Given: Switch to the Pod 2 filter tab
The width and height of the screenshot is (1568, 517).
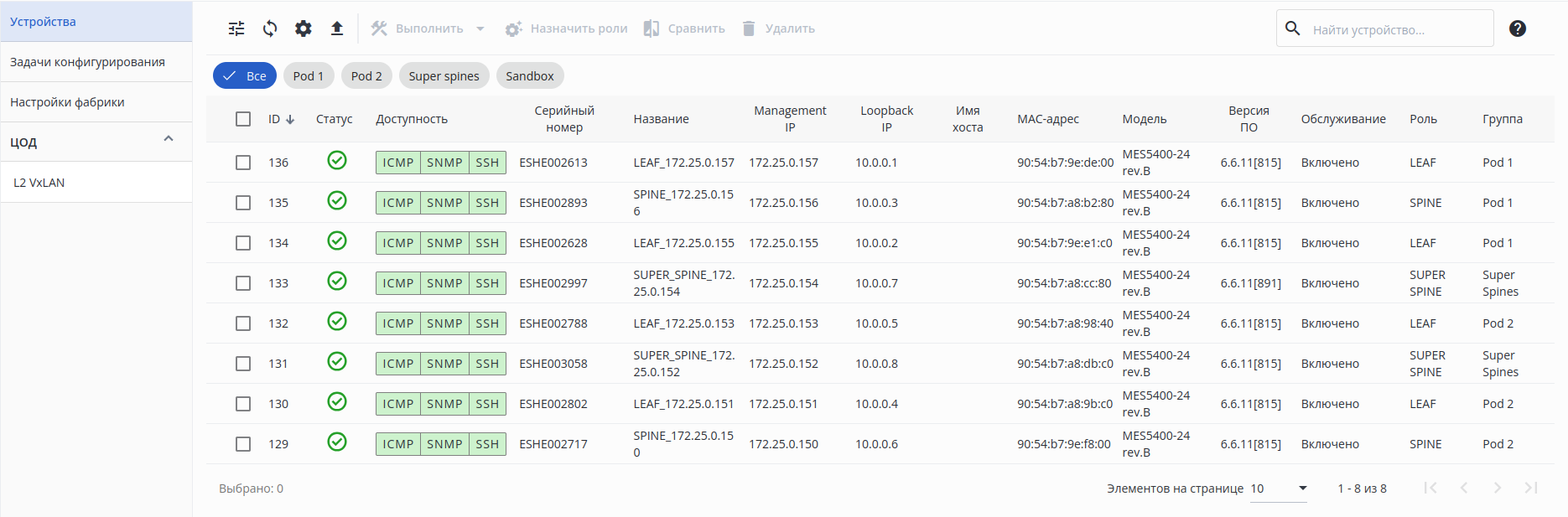Looking at the screenshot, I should 366,76.
